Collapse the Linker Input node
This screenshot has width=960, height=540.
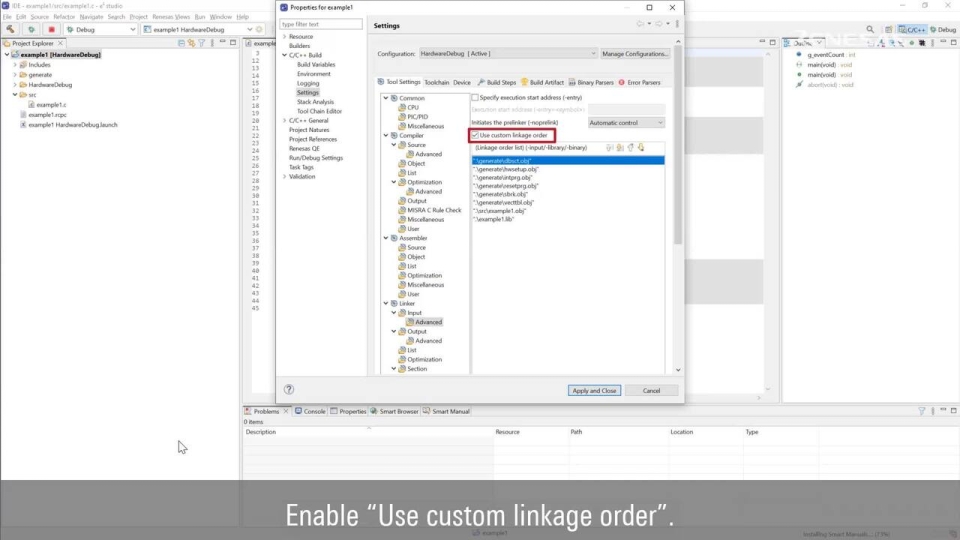point(394,313)
